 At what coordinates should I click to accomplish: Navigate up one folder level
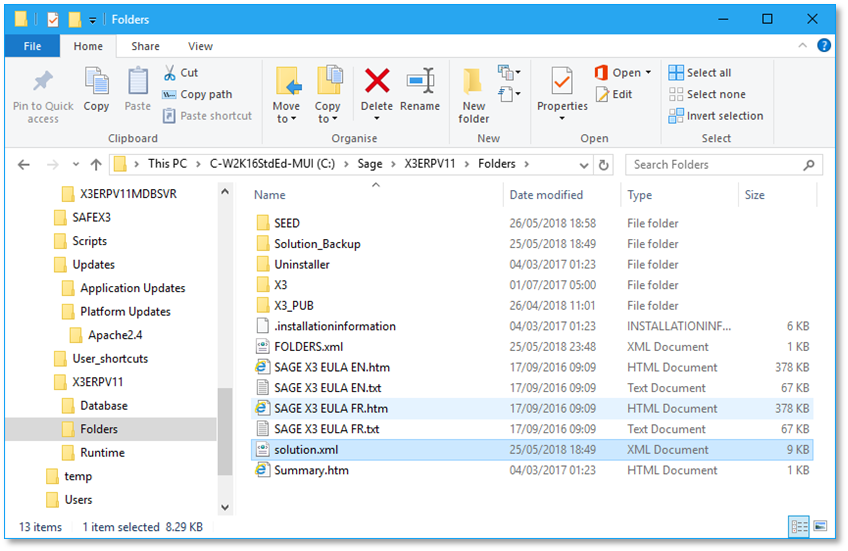[x=96, y=165]
